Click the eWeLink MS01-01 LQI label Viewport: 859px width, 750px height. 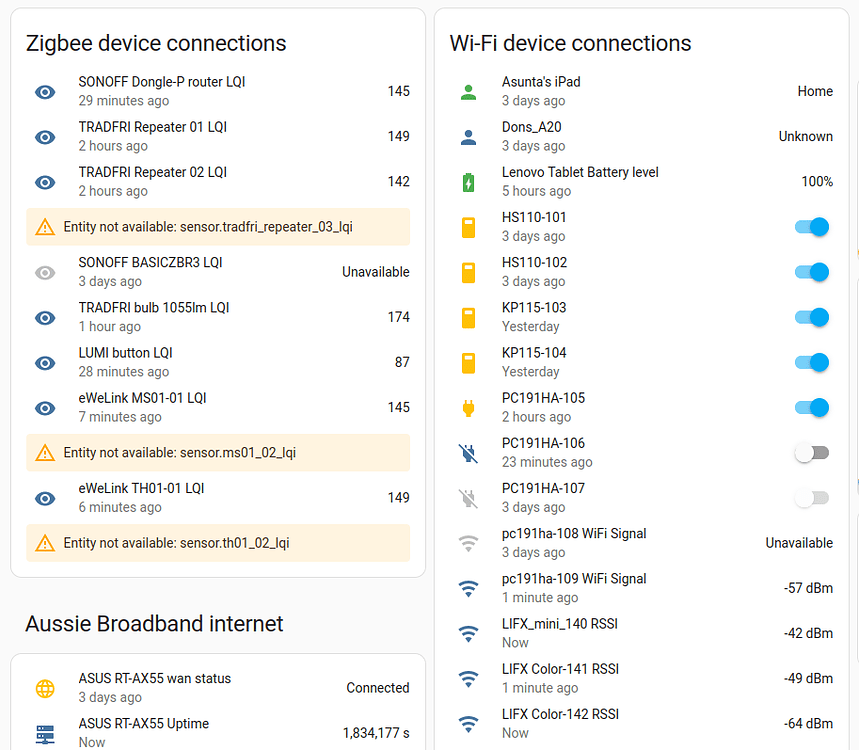(142, 398)
